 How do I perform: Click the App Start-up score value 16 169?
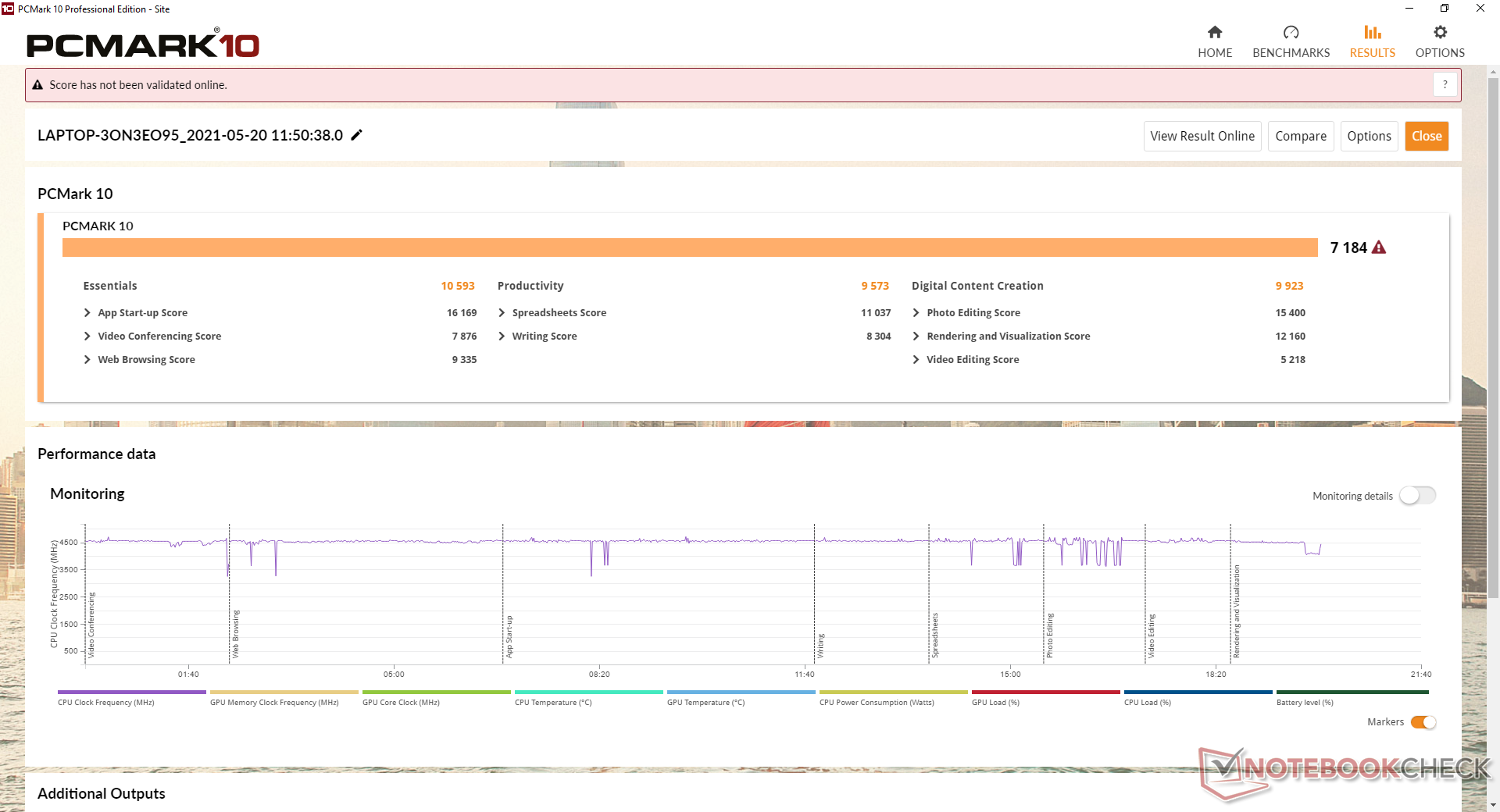(x=462, y=313)
